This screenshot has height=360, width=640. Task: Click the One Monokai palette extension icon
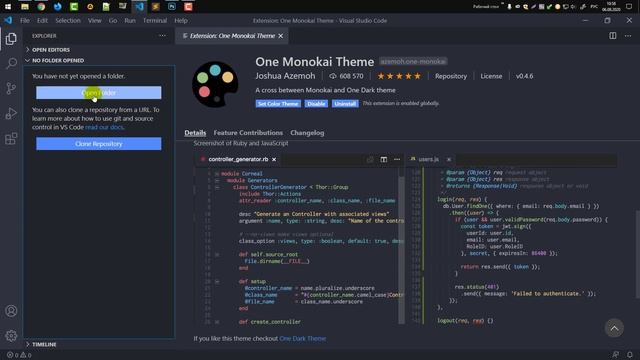pyautogui.click(x=215, y=84)
